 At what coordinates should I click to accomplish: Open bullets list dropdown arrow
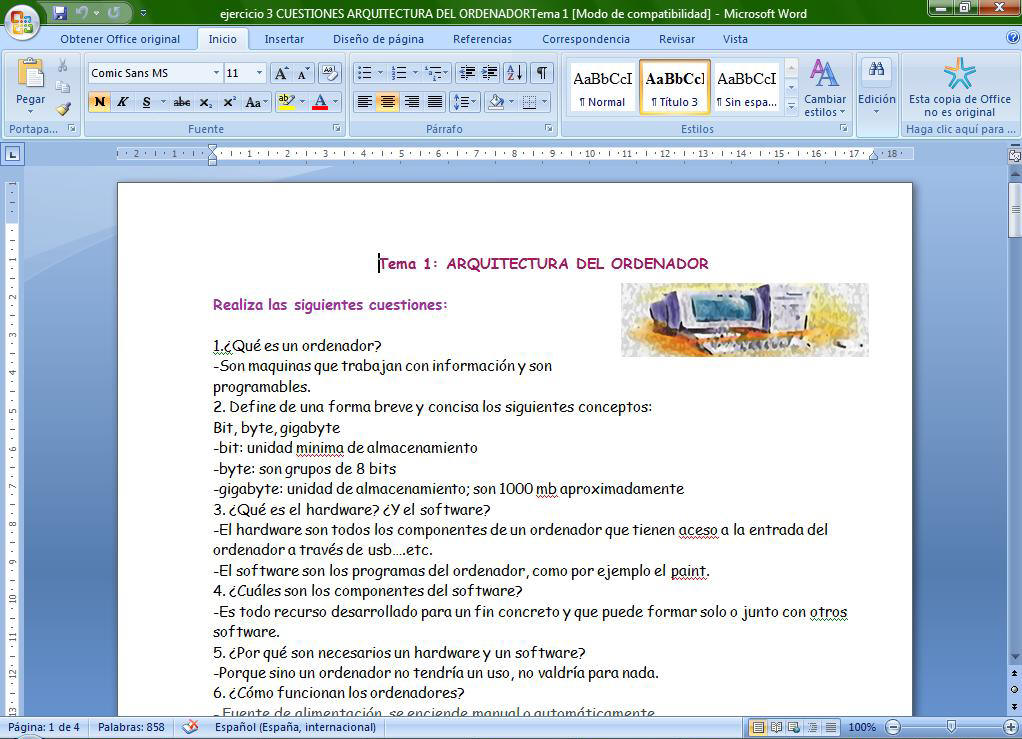coord(380,72)
